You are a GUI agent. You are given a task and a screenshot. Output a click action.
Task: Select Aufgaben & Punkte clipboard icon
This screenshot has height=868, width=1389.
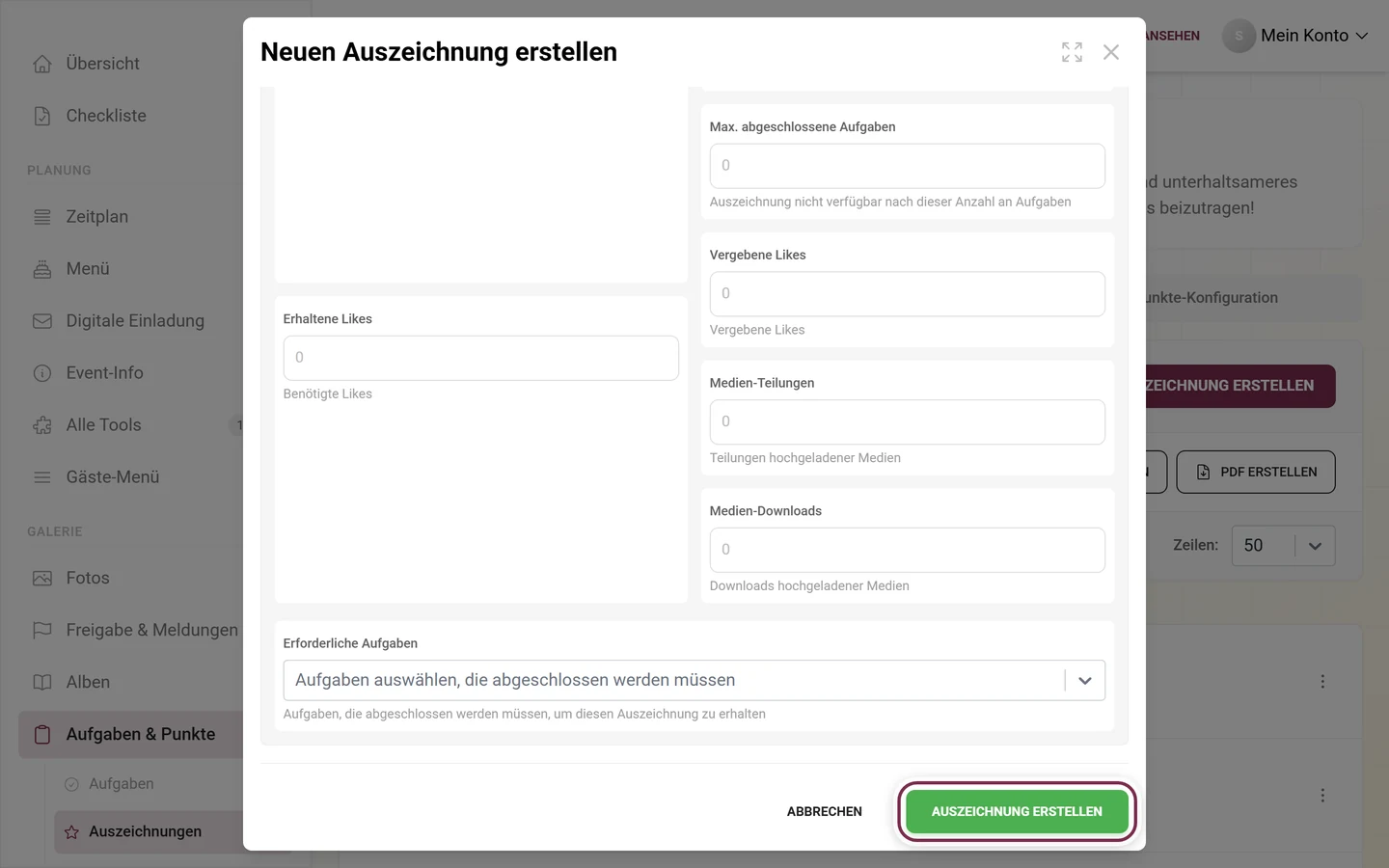[x=42, y=735]
